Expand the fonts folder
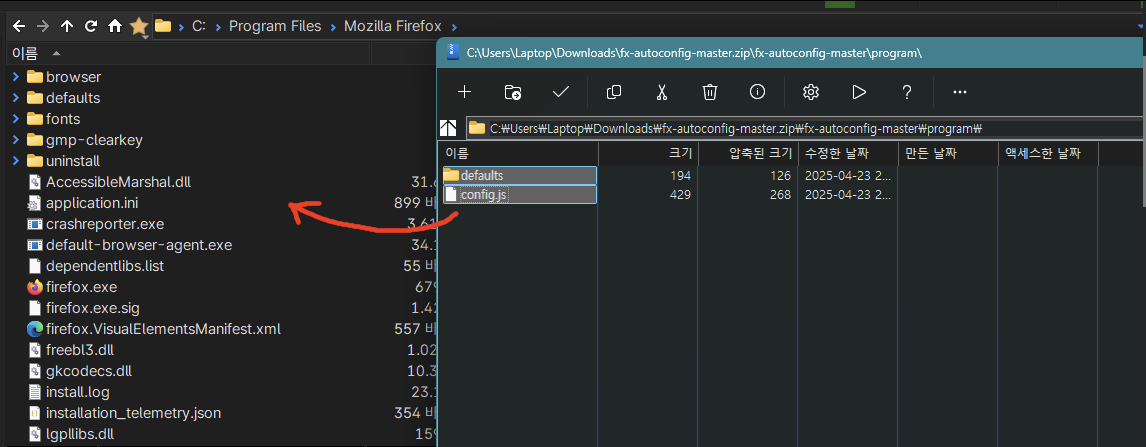The width and height of the screenshot is (1146, 447). point(15,118)
